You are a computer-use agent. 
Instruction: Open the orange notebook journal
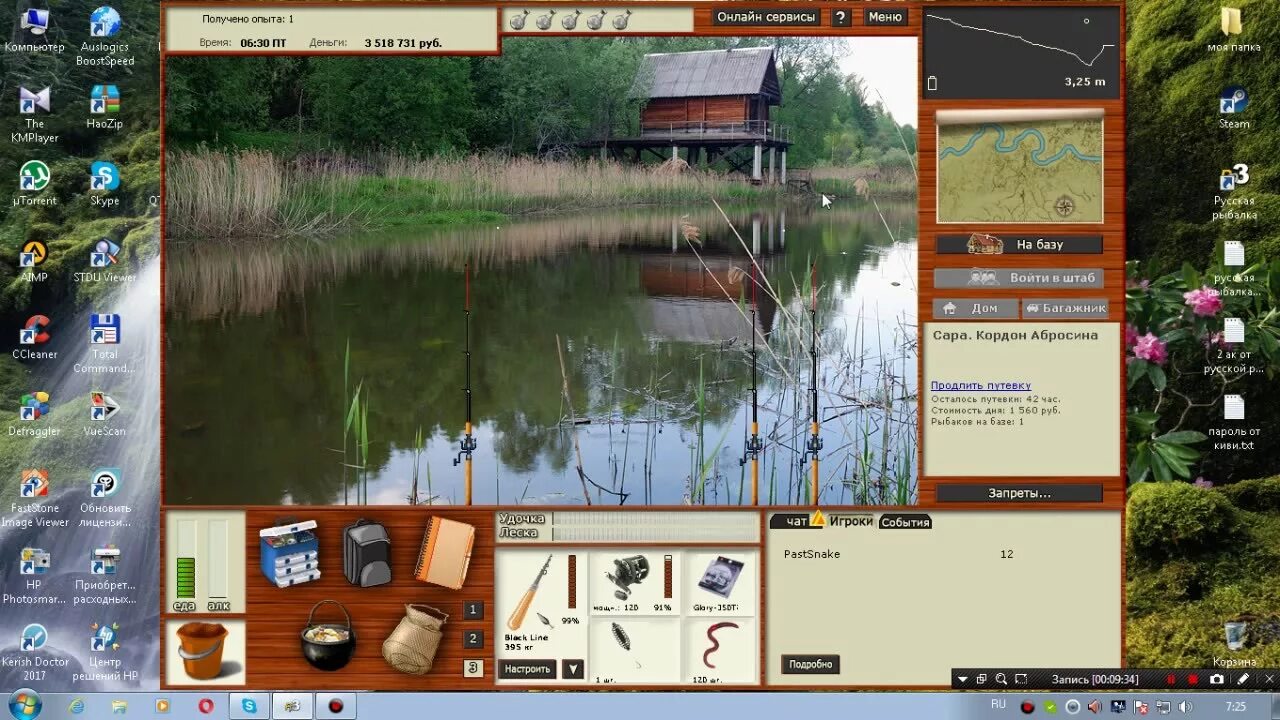click(444, 552)
